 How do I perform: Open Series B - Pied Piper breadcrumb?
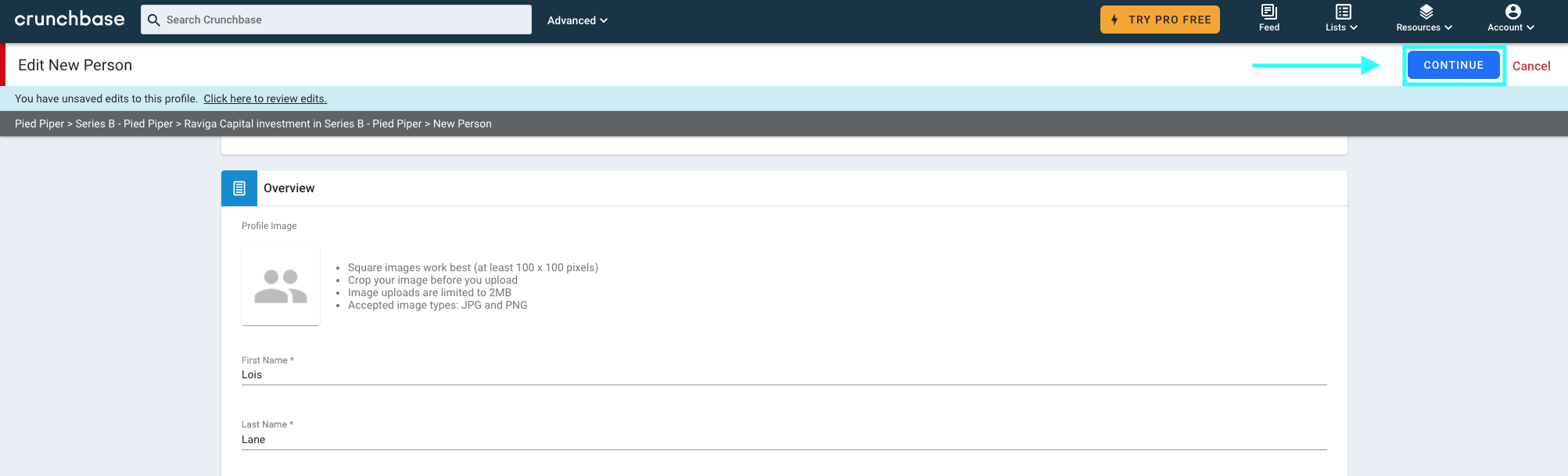click(x=124, y=123)
